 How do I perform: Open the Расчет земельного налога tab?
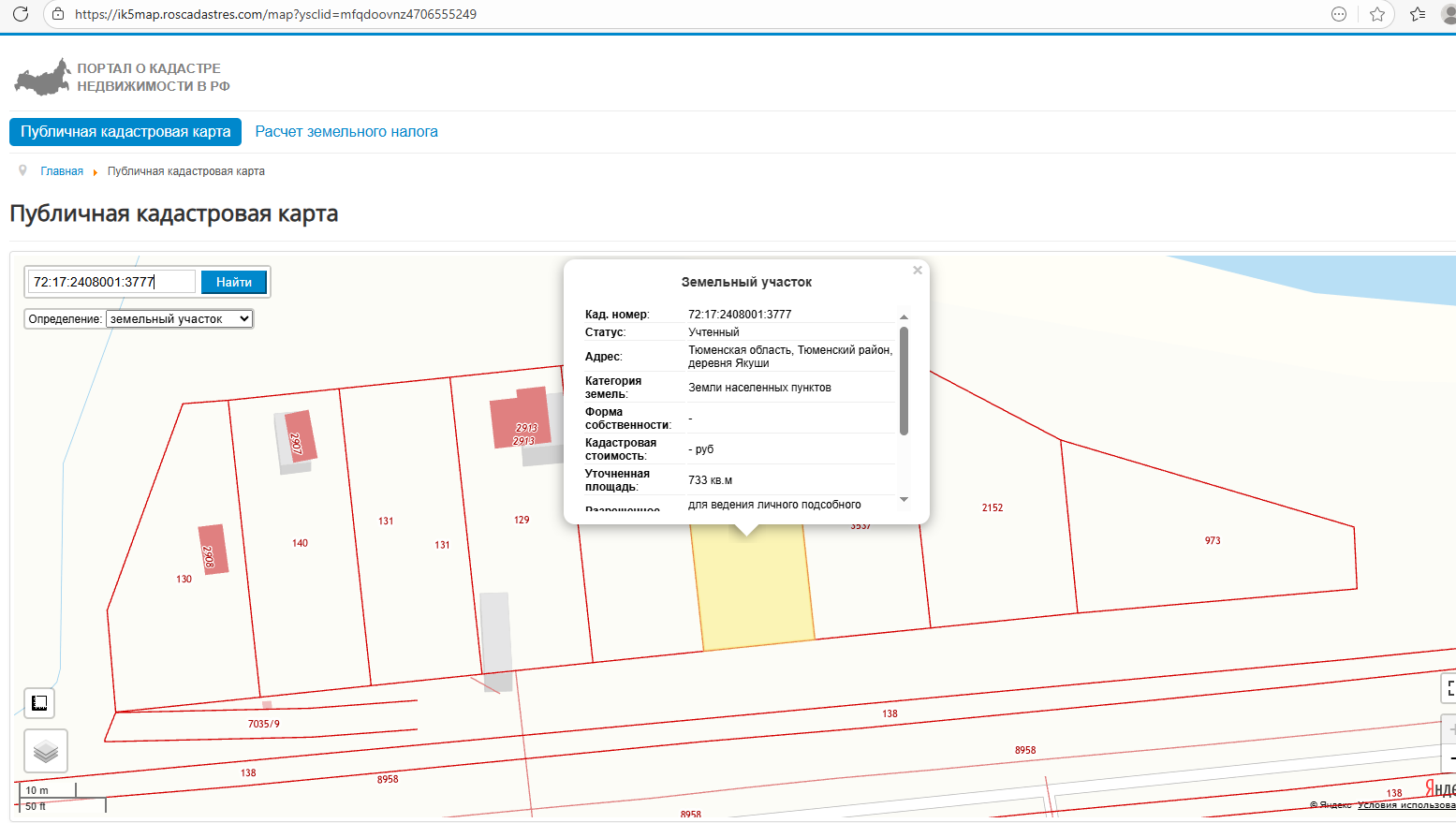[x=346, y=132]
